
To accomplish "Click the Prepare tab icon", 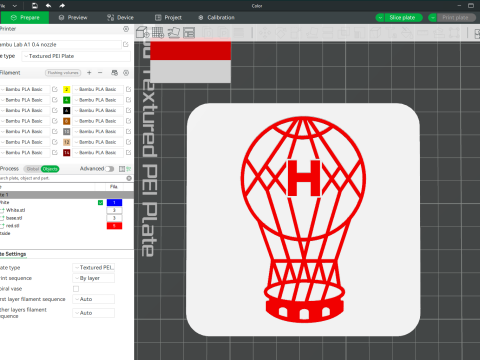I will [14, 17].
